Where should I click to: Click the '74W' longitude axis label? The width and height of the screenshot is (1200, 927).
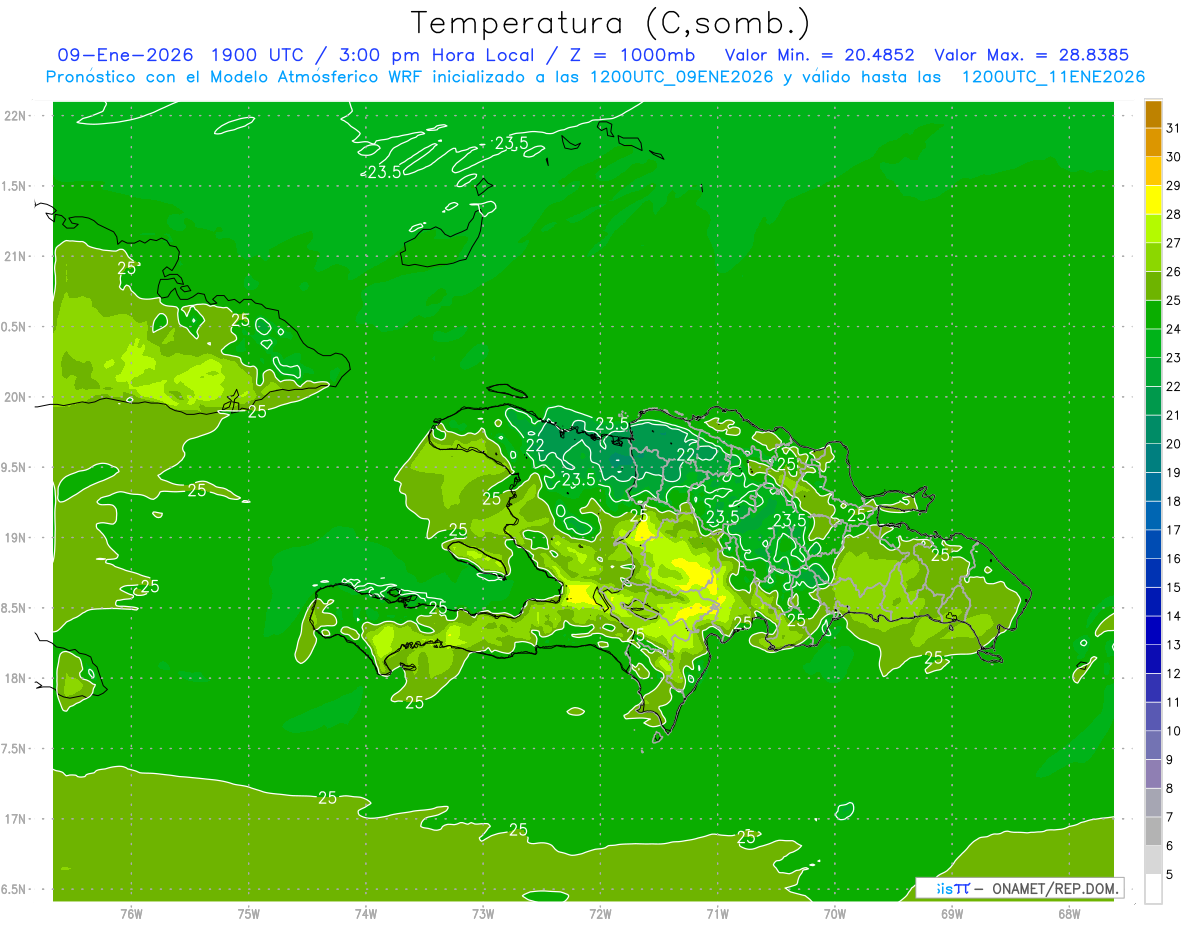tap(366, 913)
